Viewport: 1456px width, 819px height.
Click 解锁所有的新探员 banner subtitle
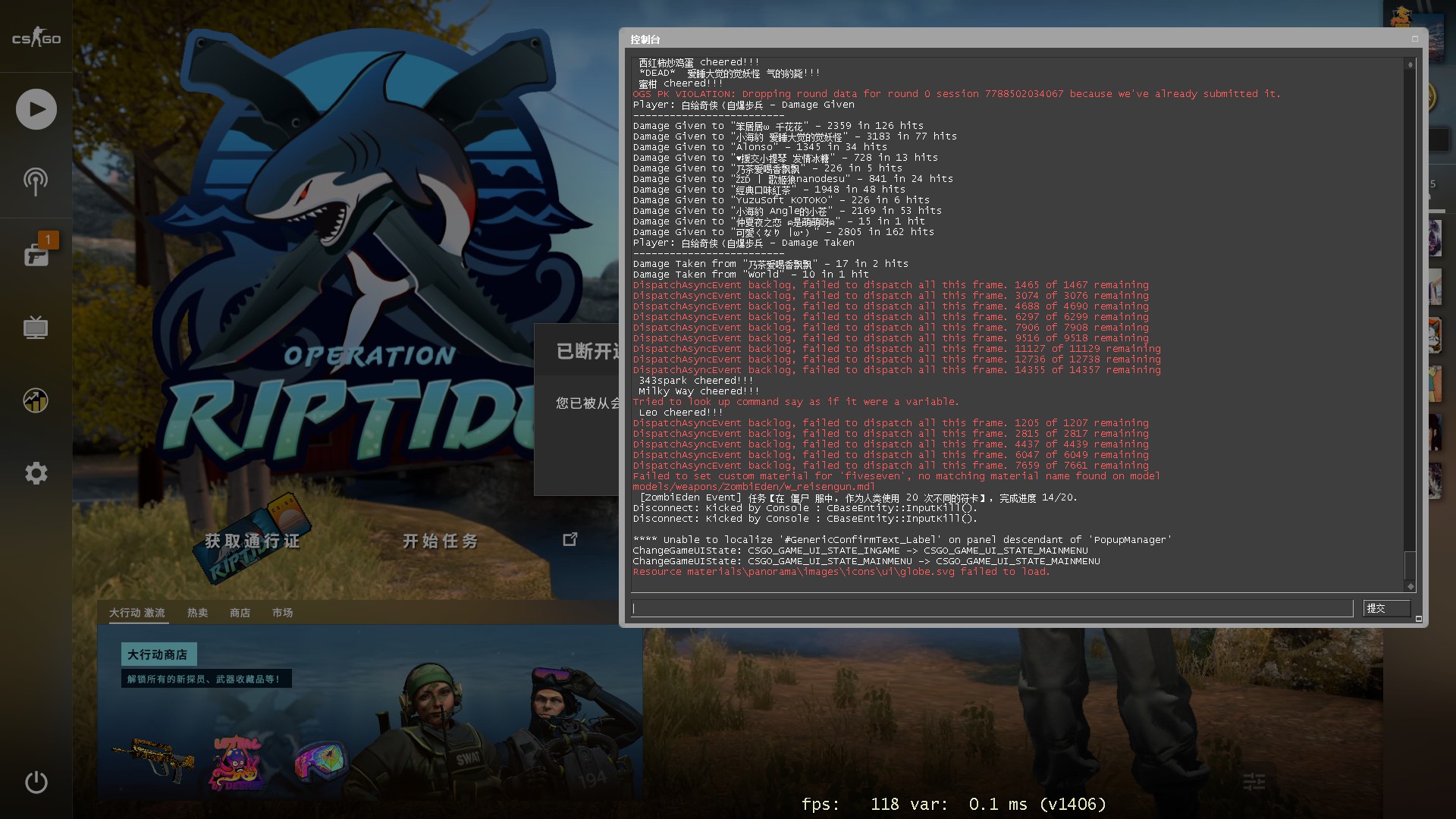(x=205, y=679)
